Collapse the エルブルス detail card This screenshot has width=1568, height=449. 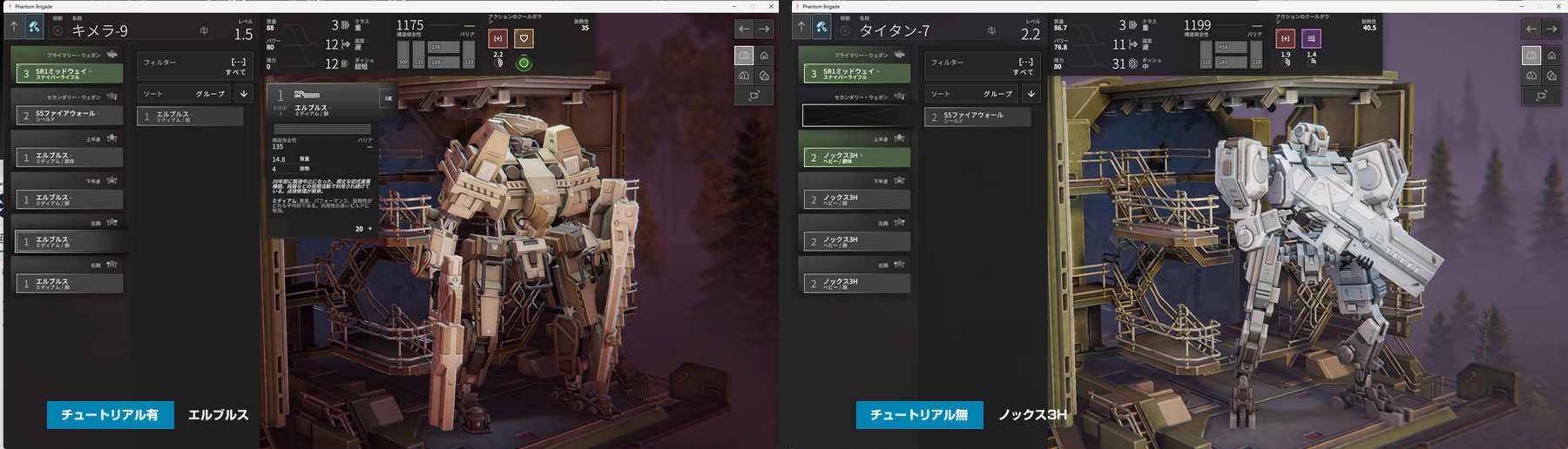coord(388,98)
